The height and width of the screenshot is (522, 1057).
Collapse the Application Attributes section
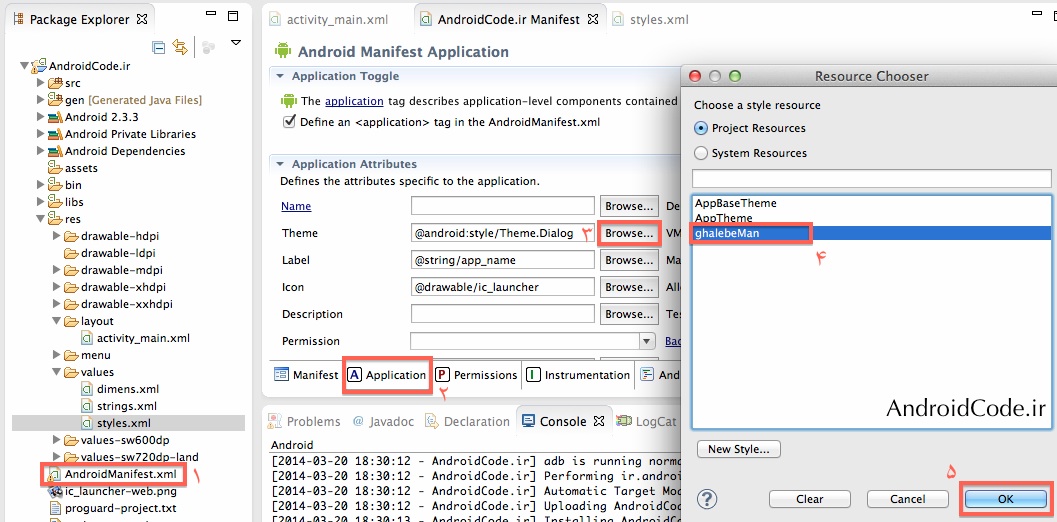pos(279,164)
